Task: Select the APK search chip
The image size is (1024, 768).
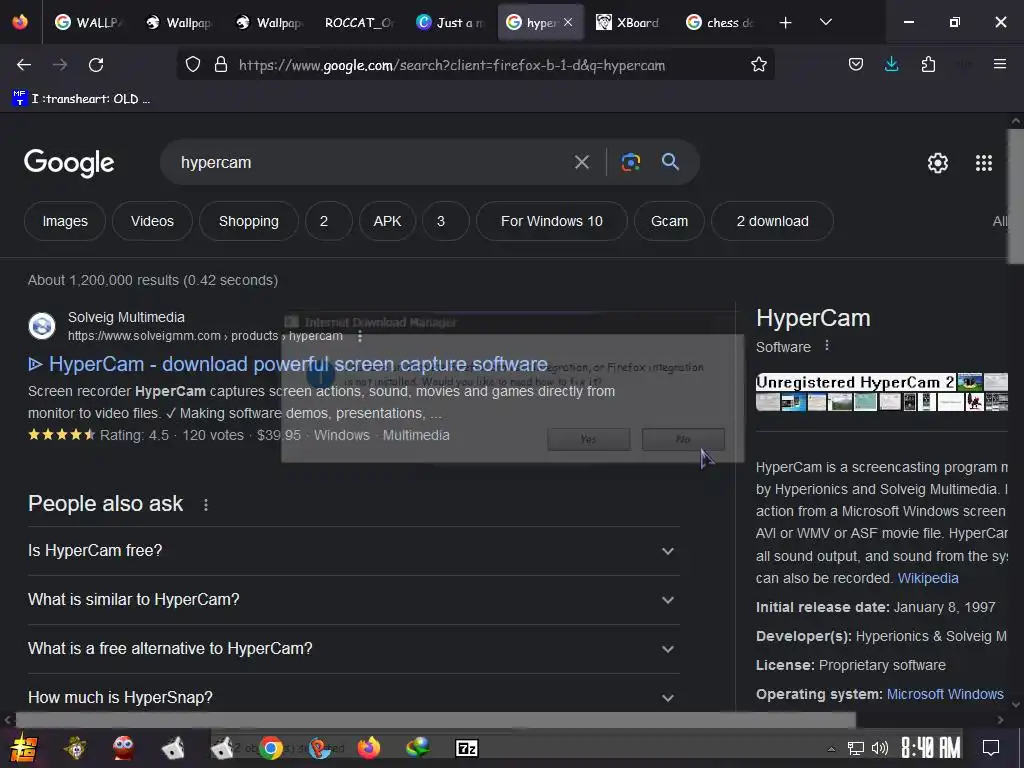Action: click(x=387, y=221)
